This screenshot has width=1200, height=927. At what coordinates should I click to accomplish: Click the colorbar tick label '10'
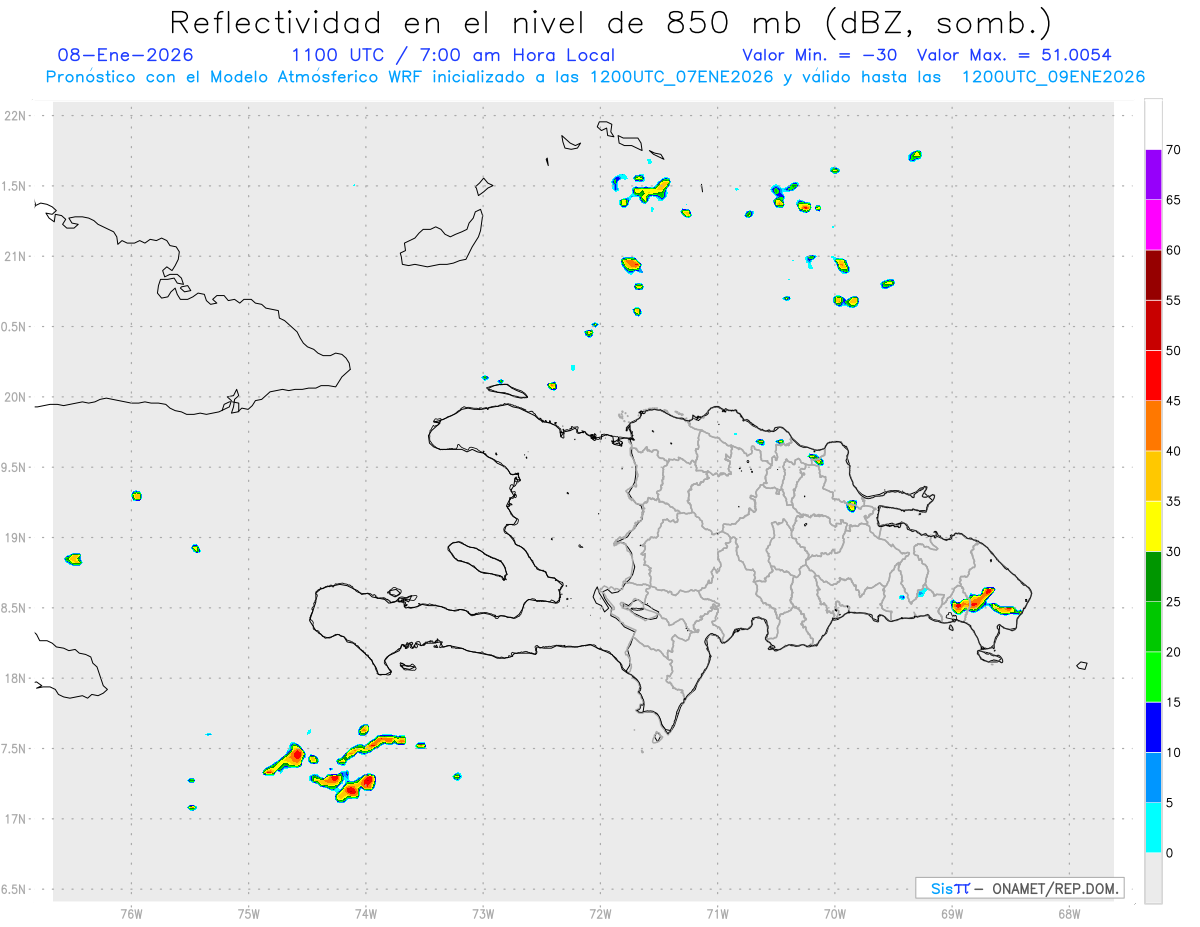[x=1174, y=753]
